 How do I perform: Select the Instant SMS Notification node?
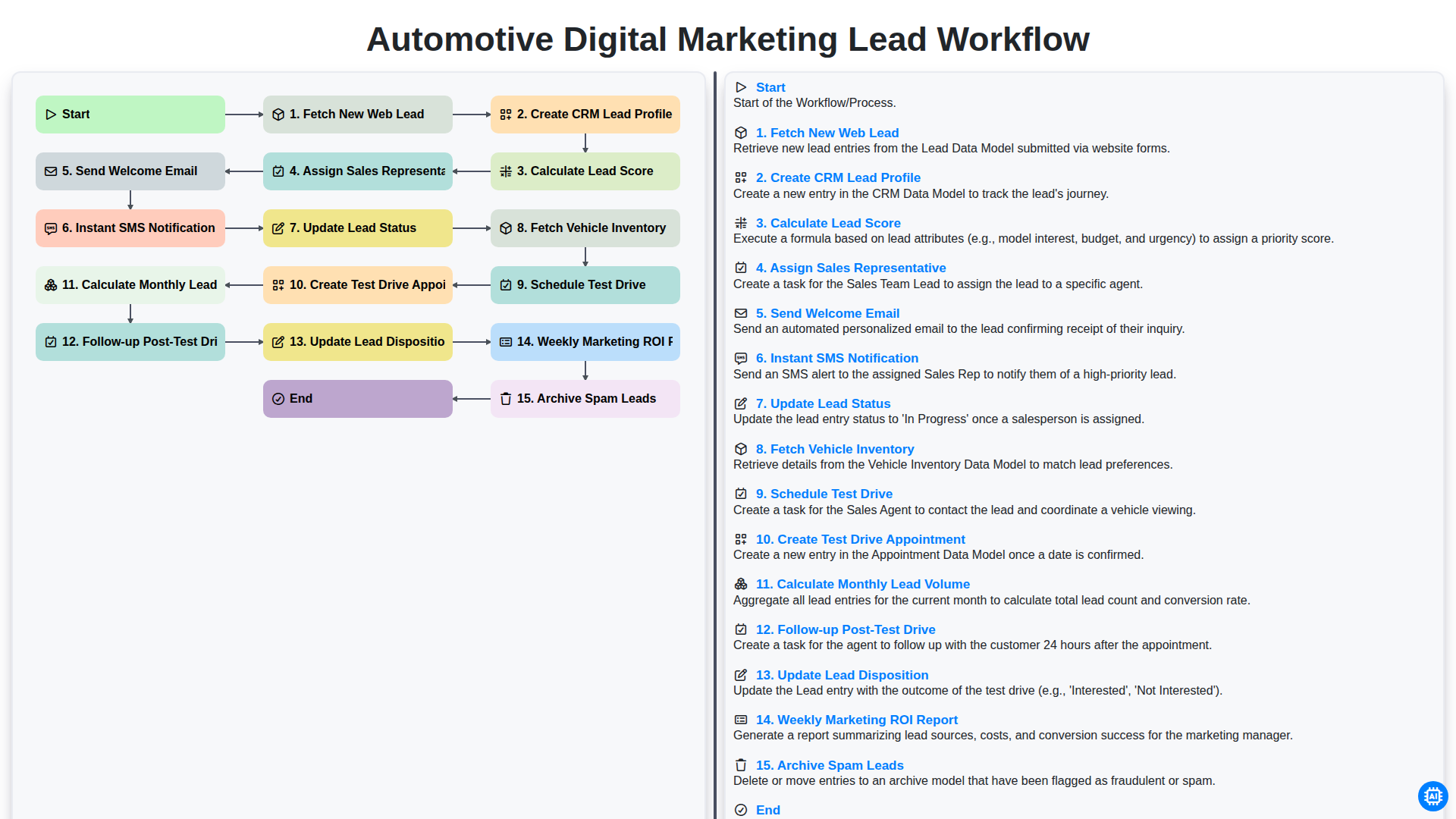(130, 228)
